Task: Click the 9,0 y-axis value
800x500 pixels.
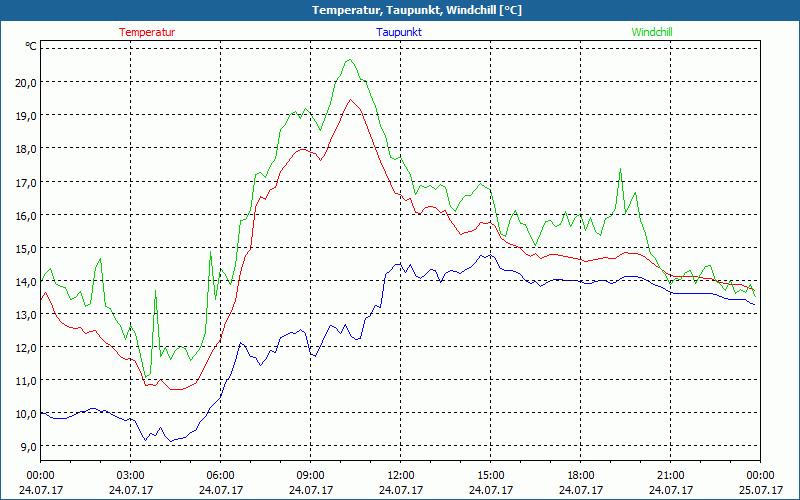Action: point(29,447)
